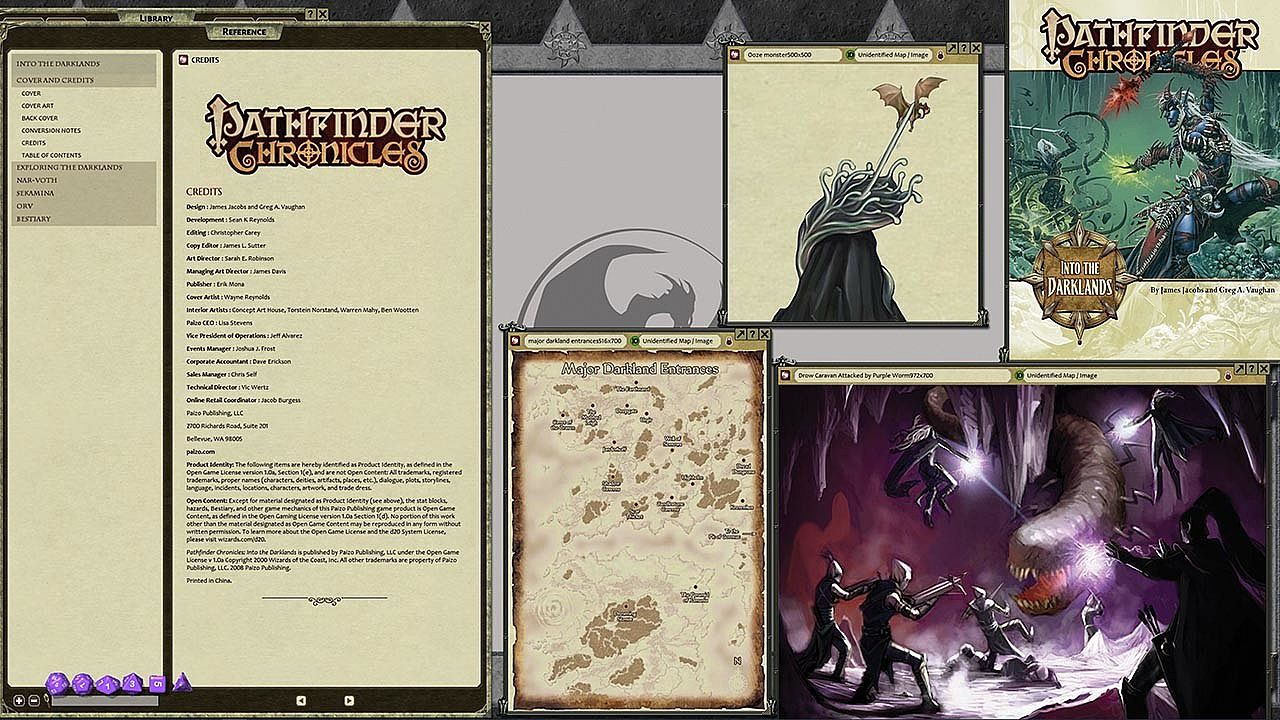
Task: Toggle the lock on darkland entrances window
Action: pos(727,343)
